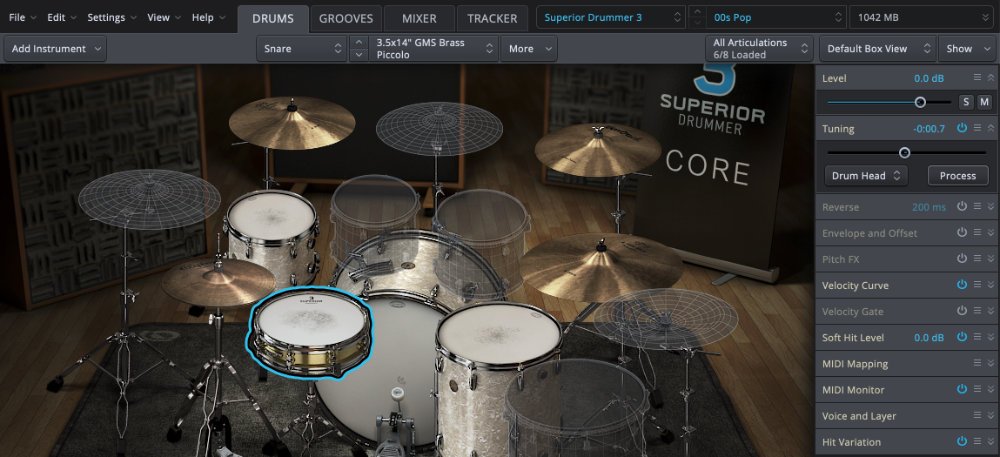Open the Tuning section menu icon
Image resolution: width=1000 pixels, height=457 pixels.
(977, 128)
